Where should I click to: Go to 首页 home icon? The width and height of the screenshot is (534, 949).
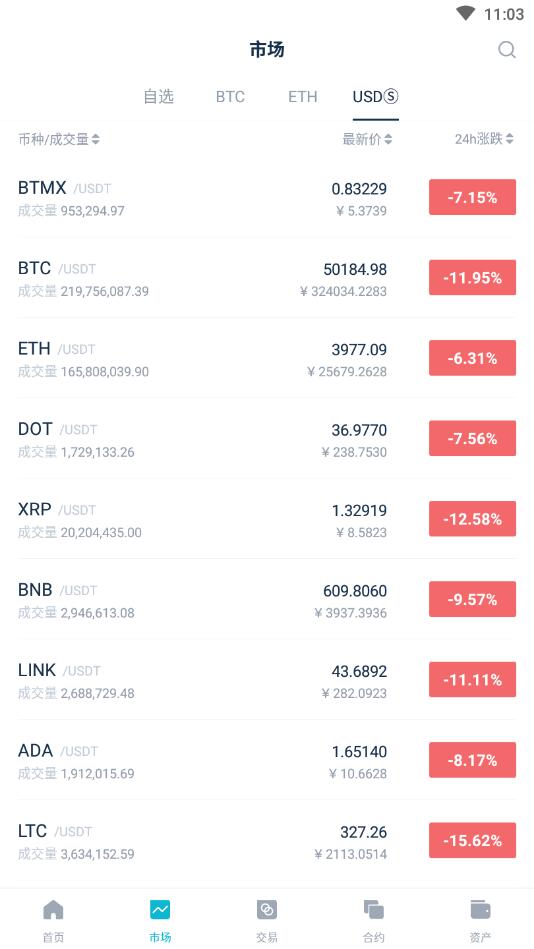click(53, 910)
